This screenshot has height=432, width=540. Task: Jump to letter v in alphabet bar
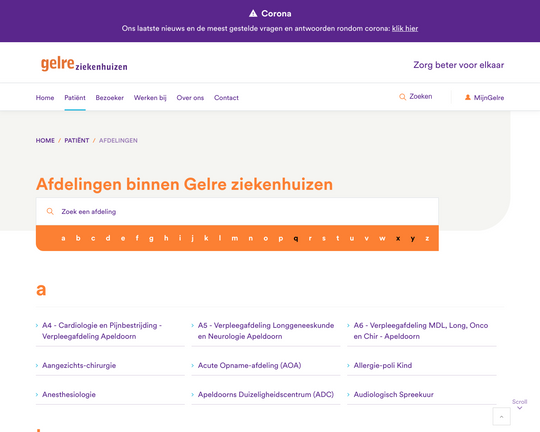(366, 238)
